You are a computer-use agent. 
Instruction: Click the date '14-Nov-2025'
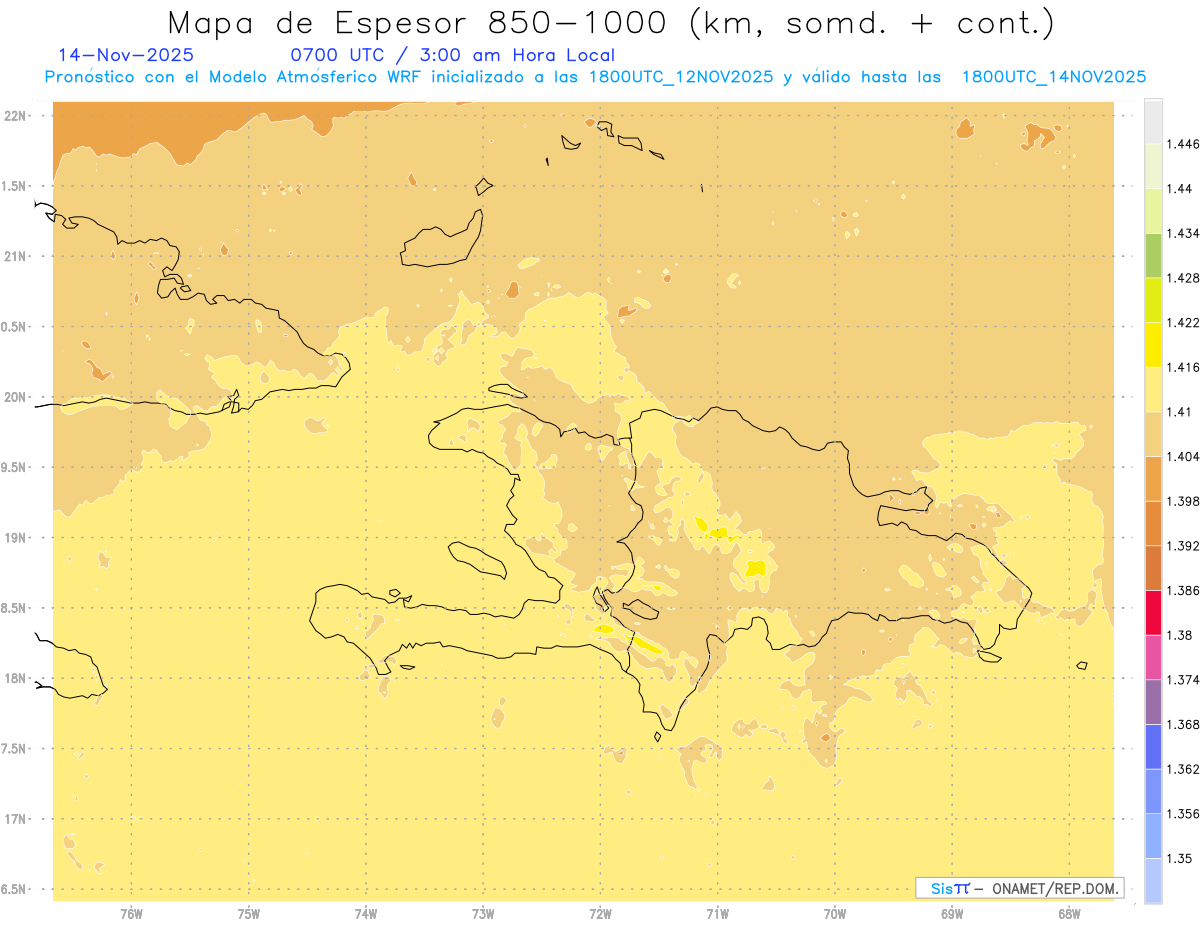click(x=126, y=55)
